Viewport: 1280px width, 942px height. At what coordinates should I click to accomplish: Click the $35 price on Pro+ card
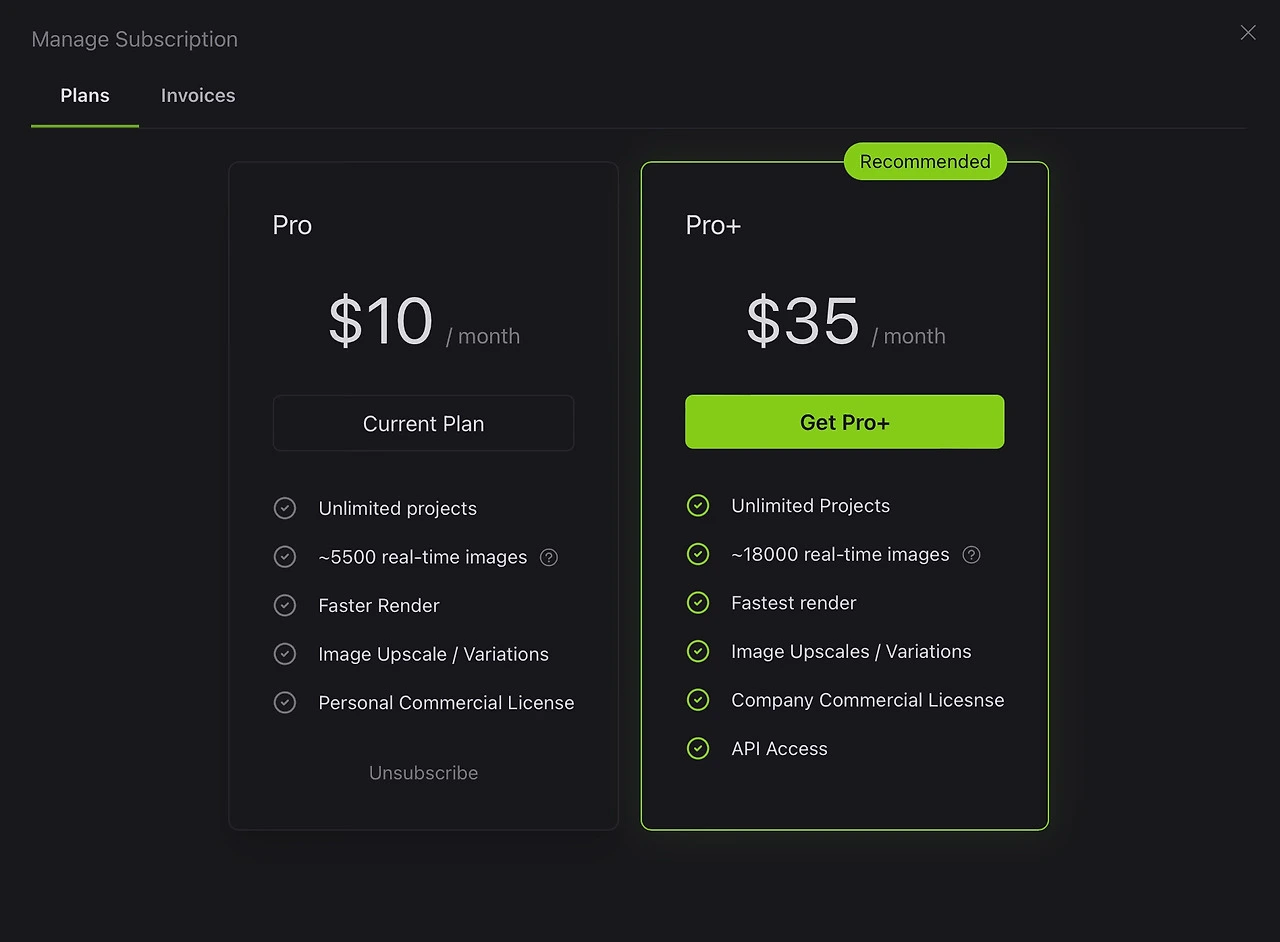pos(803,322)
